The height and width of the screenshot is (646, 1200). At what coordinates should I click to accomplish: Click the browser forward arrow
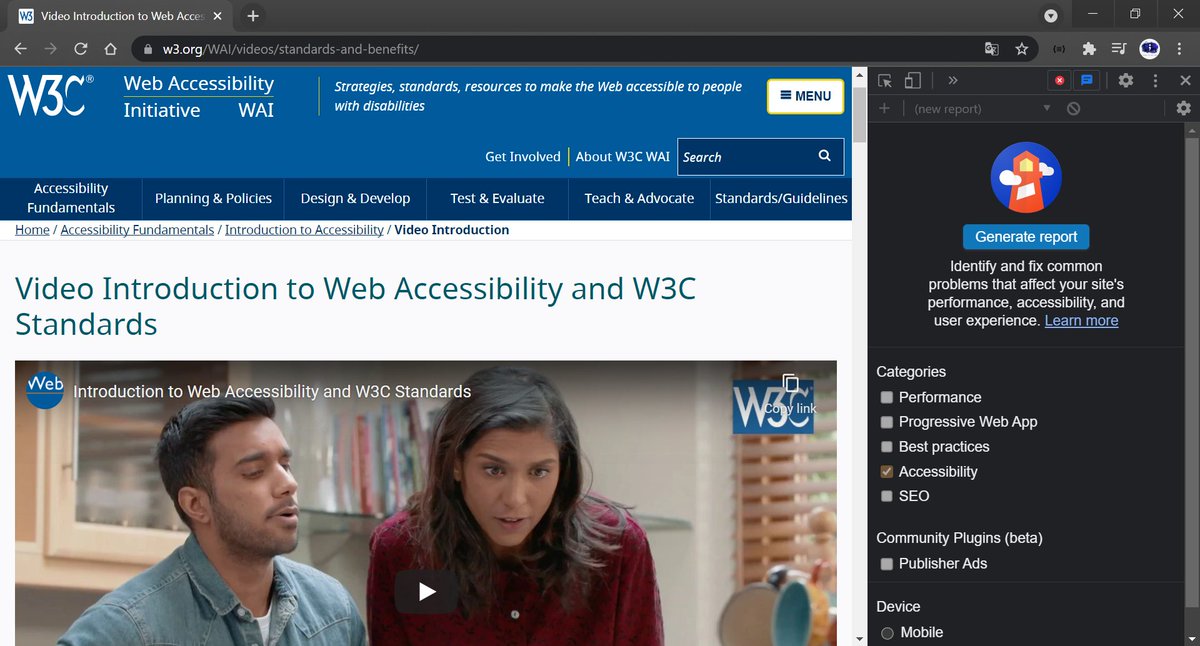pyautogui.click(x=51, y=48)
